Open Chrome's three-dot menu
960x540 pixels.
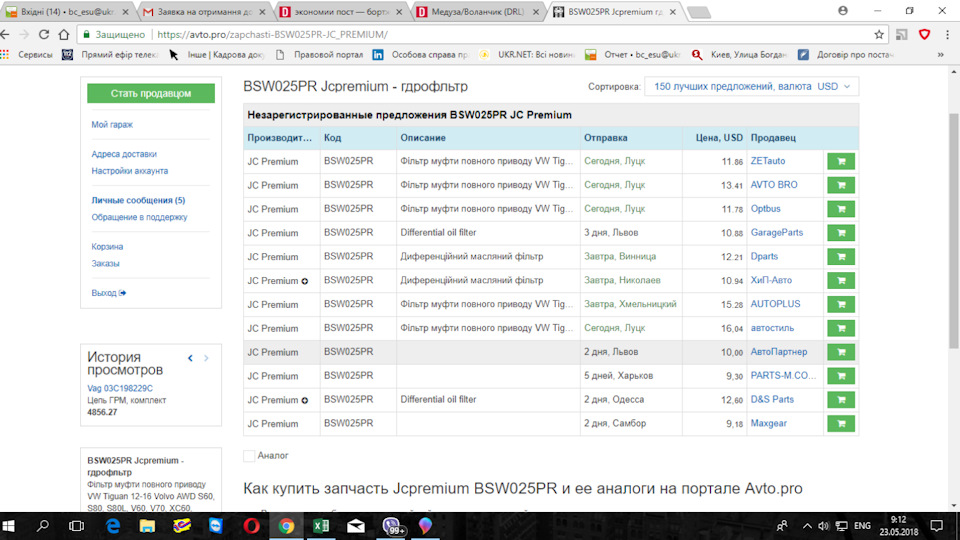(x=945, y=34)
